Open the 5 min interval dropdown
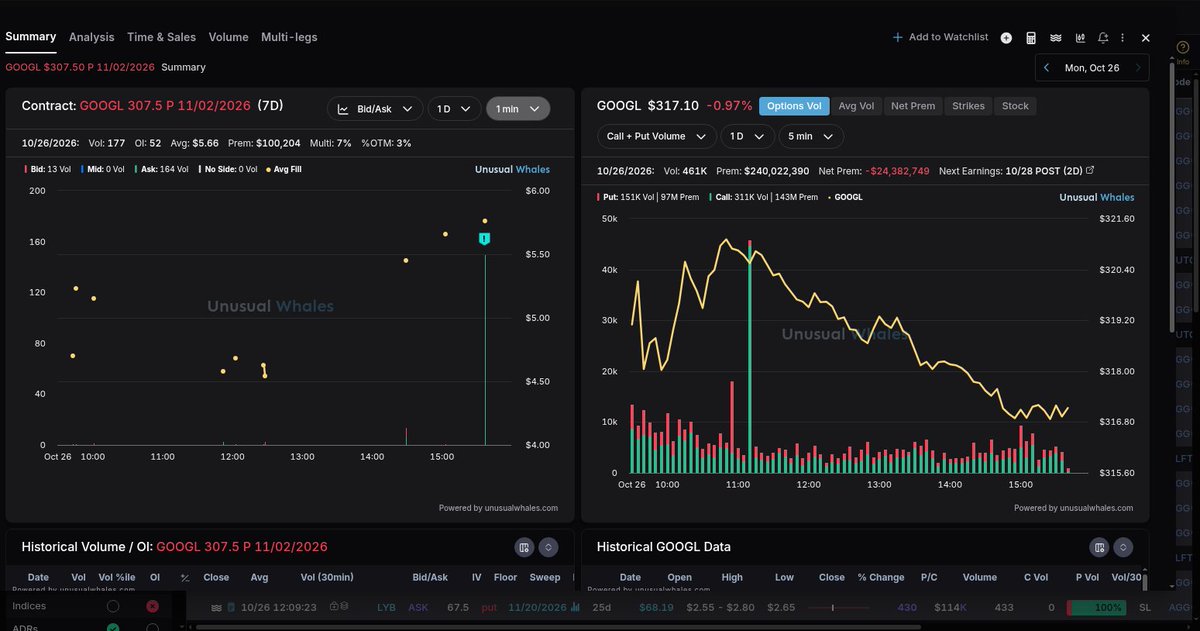 (x=812, y=136)
